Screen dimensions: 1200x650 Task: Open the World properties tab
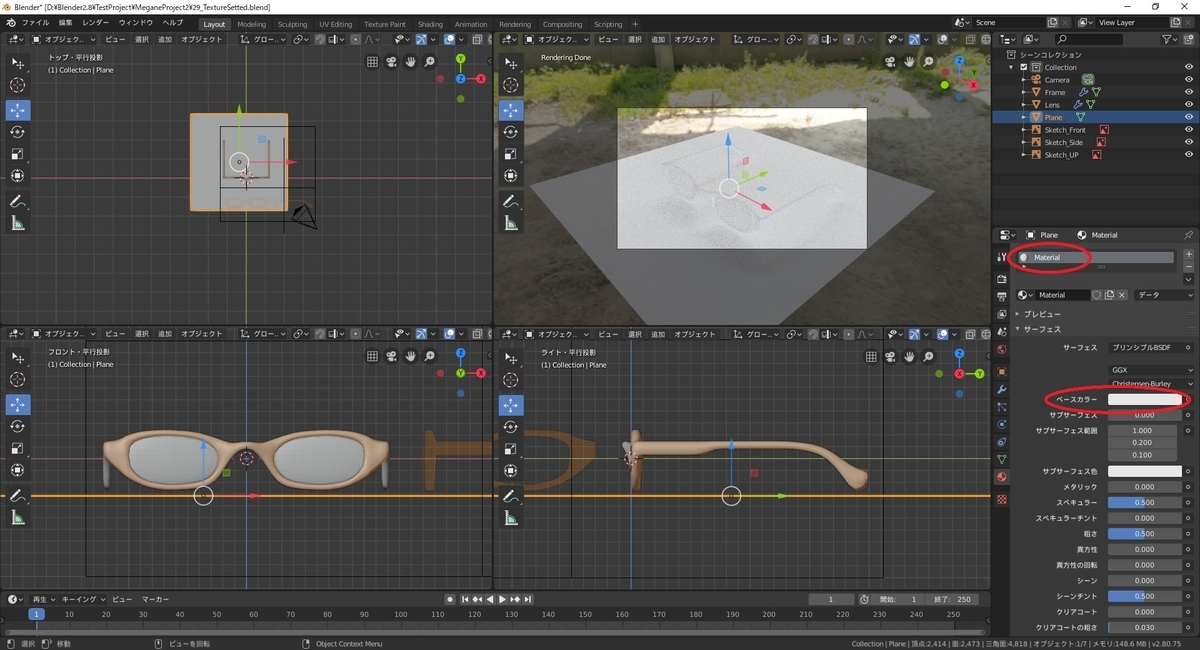[x=1002, y=350]
